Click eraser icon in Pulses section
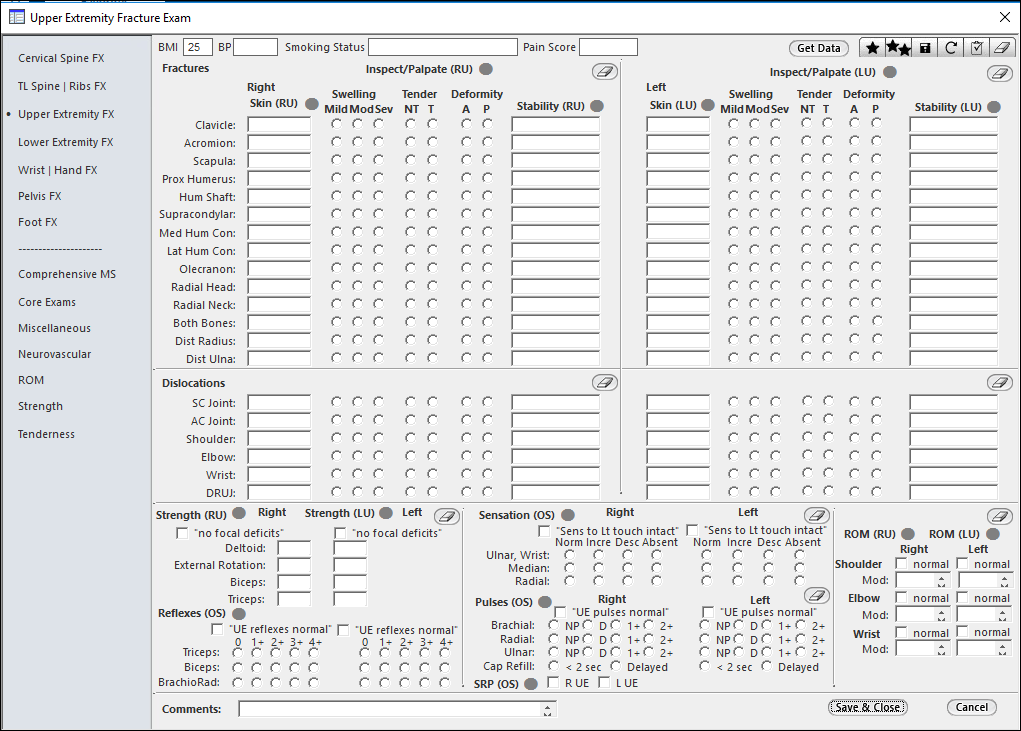The height and width of the screenshot is (731, 1021). [817, 596]
